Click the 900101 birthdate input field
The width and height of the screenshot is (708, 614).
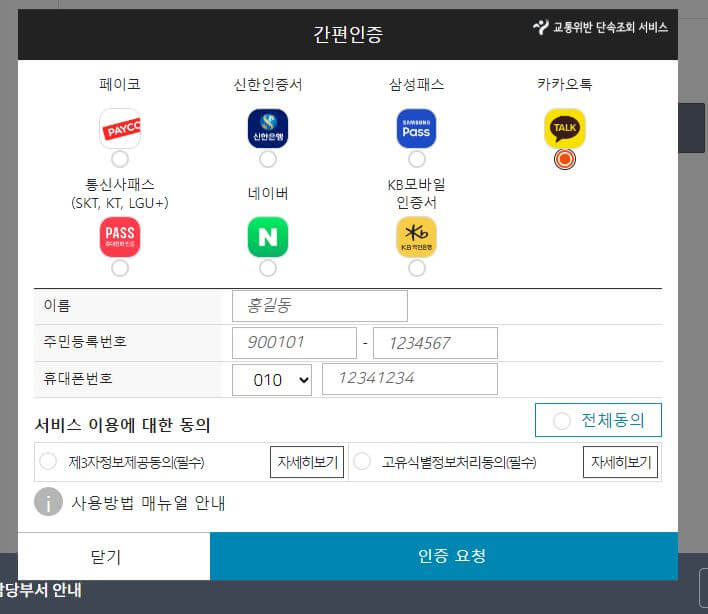[x=294, y=343]
